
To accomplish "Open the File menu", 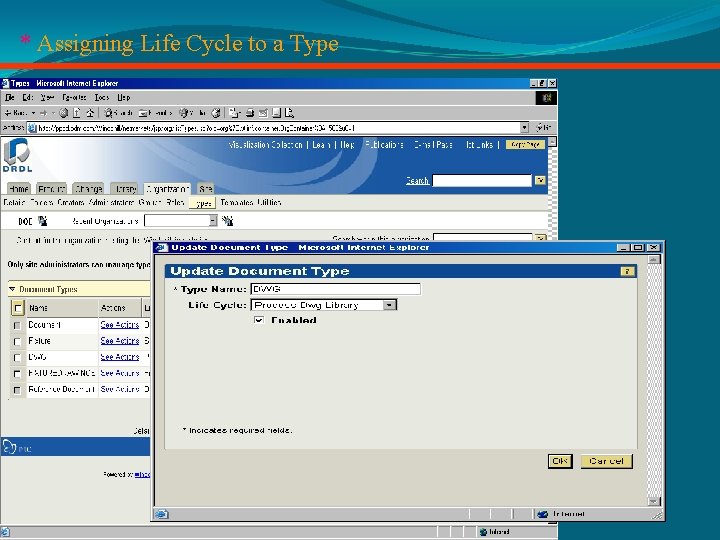I will tap(10, 97).
